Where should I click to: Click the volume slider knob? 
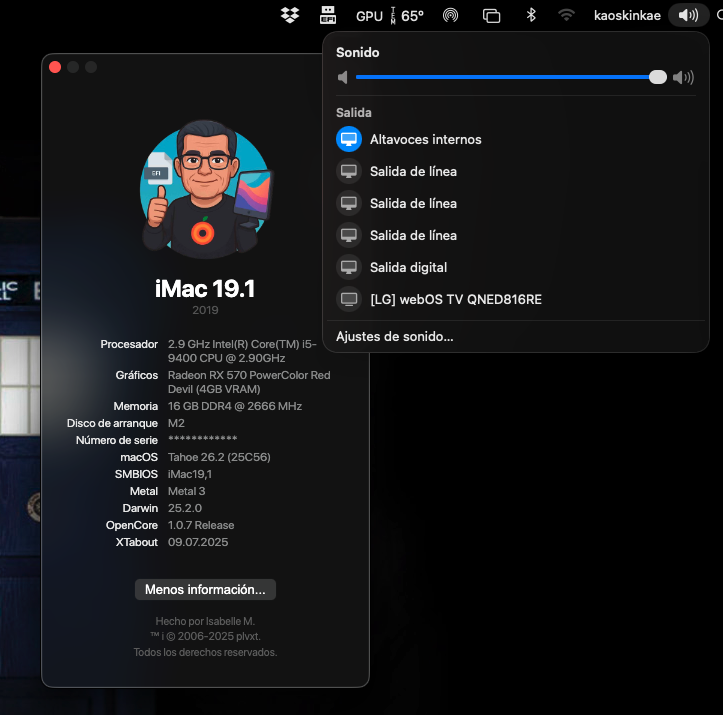coord(658,77)
